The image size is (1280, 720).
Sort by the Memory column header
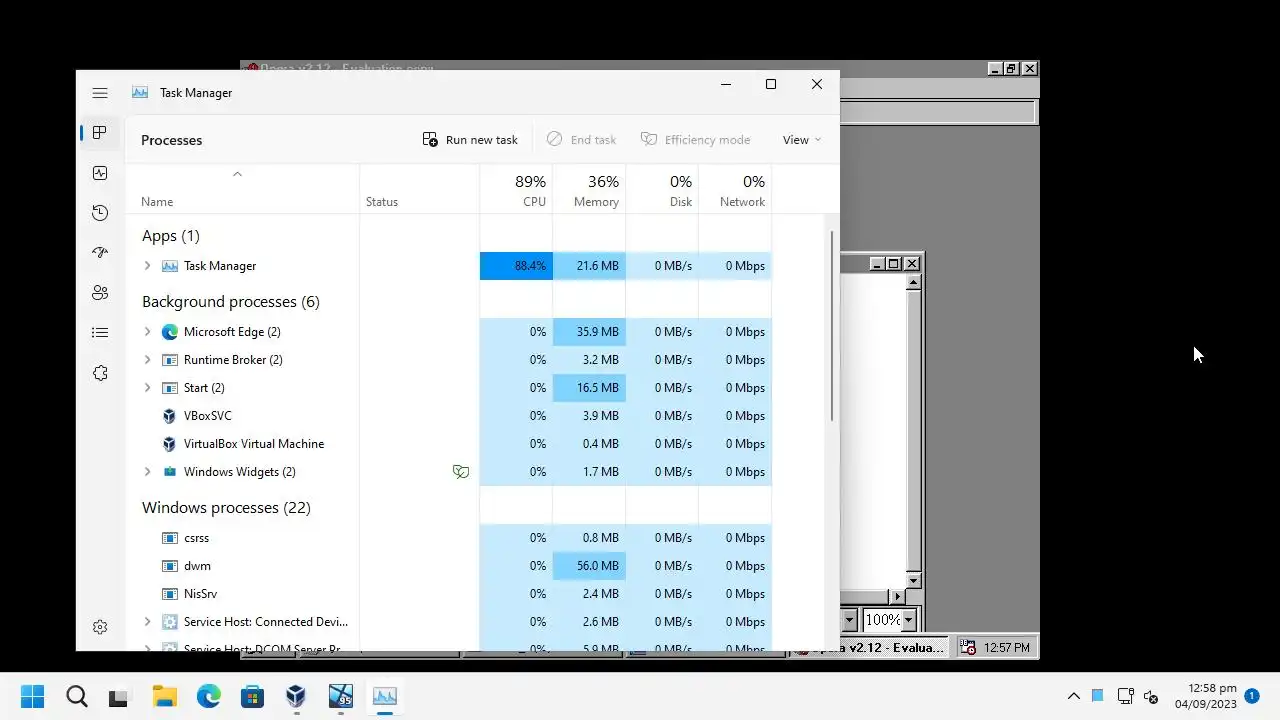point(589,190)
